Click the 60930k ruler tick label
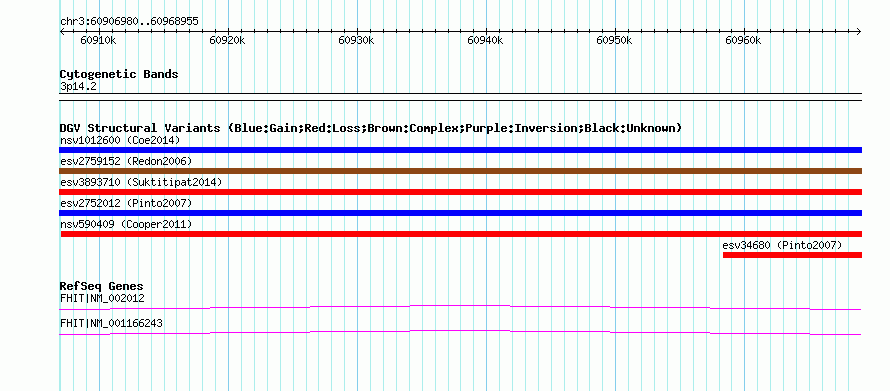Viewport: 890px width, 391px height. coord(356,40)
